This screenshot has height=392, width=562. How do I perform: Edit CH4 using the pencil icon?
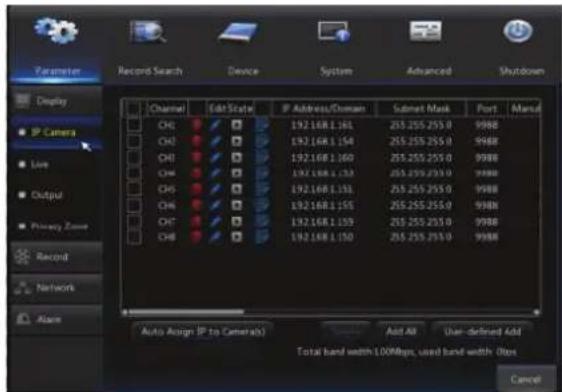215,173
